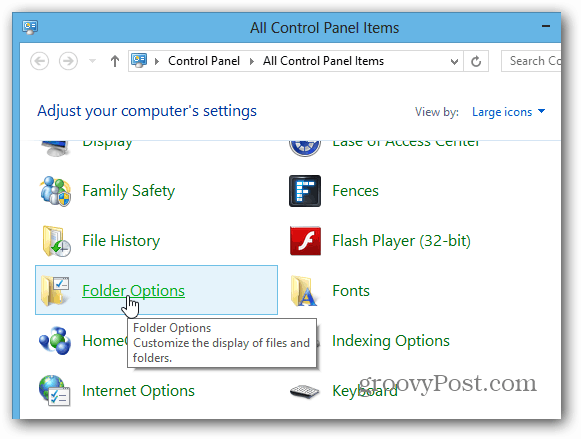Open the Keyboard icon
The height and width of the screenshot is (439, 581).
305,391
